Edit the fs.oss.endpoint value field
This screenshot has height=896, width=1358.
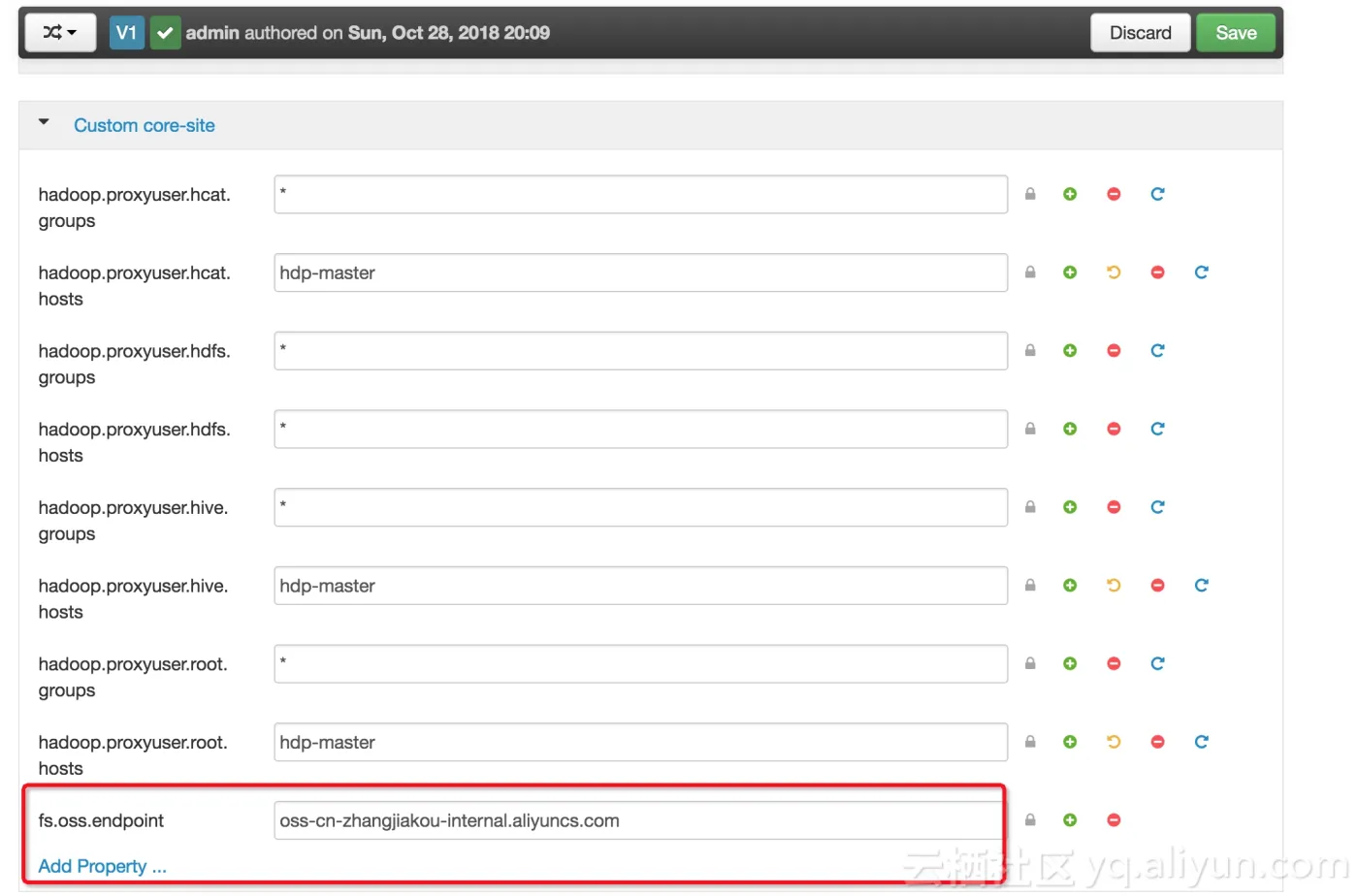(x=638, y=820)
